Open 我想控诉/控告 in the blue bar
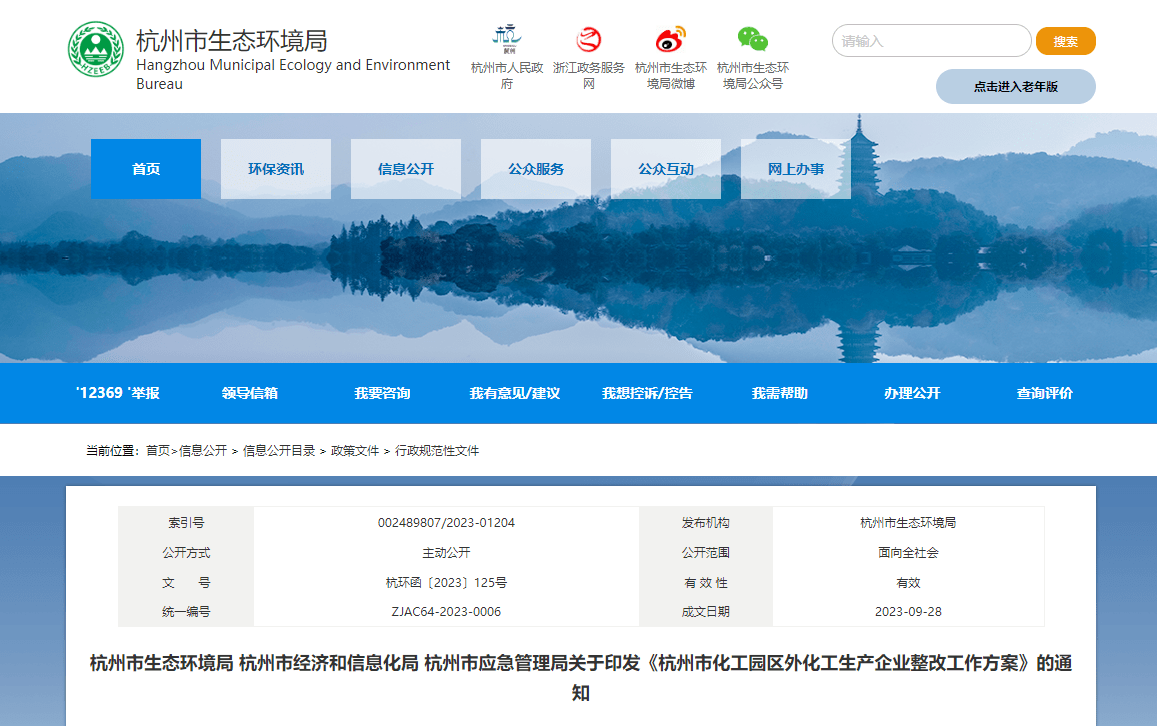Image resolution: width=1157 pixels, height=726 pixels. (647, 393)
